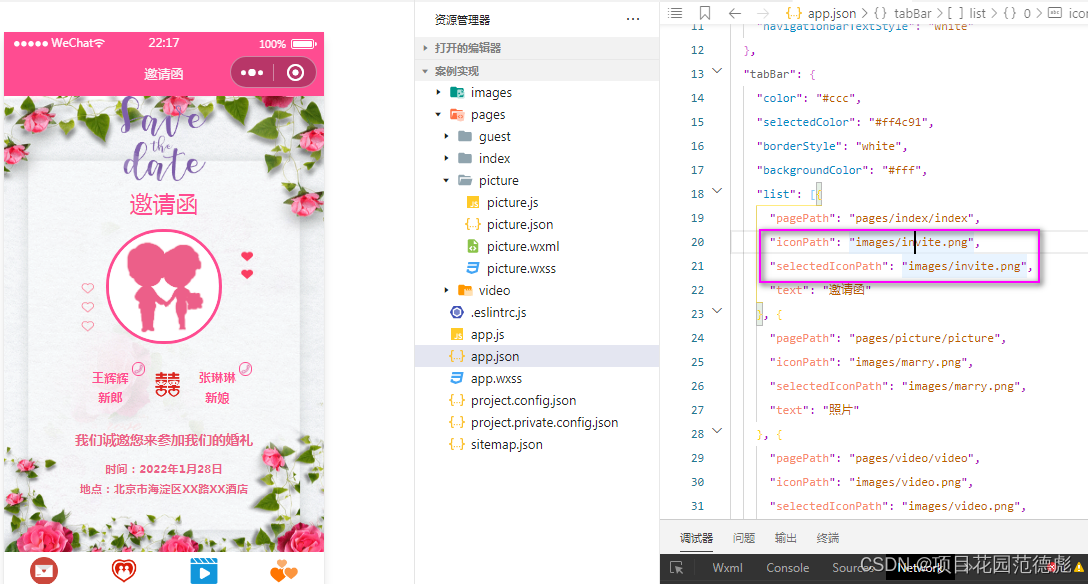Click the bookmark icon in the editor toolbar
Image resolution: width=1088 pixels, height=584 pixels.
704,13
